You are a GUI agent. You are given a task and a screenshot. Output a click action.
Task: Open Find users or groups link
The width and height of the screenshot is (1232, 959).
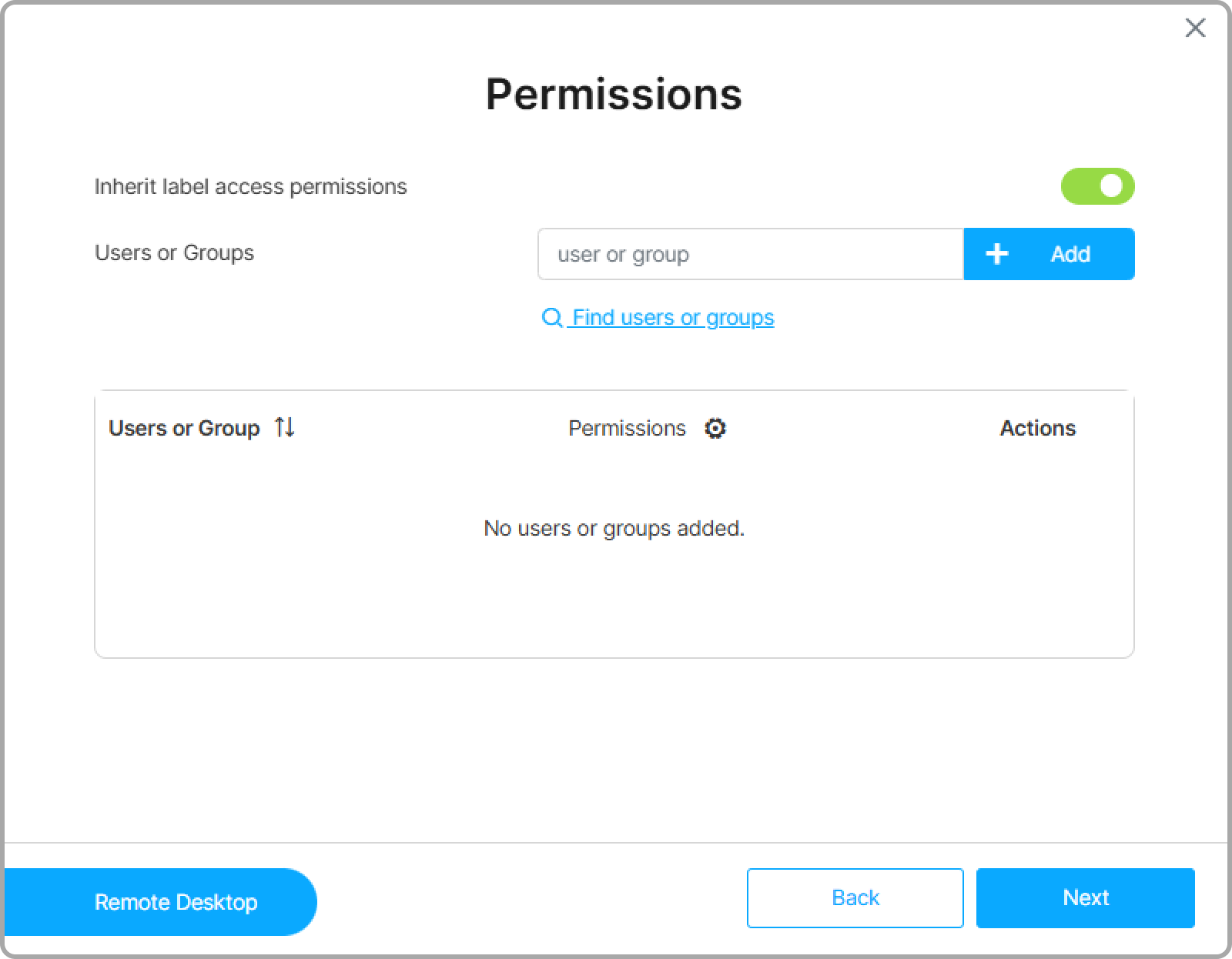pyautogui.click(x=673, y=318)
